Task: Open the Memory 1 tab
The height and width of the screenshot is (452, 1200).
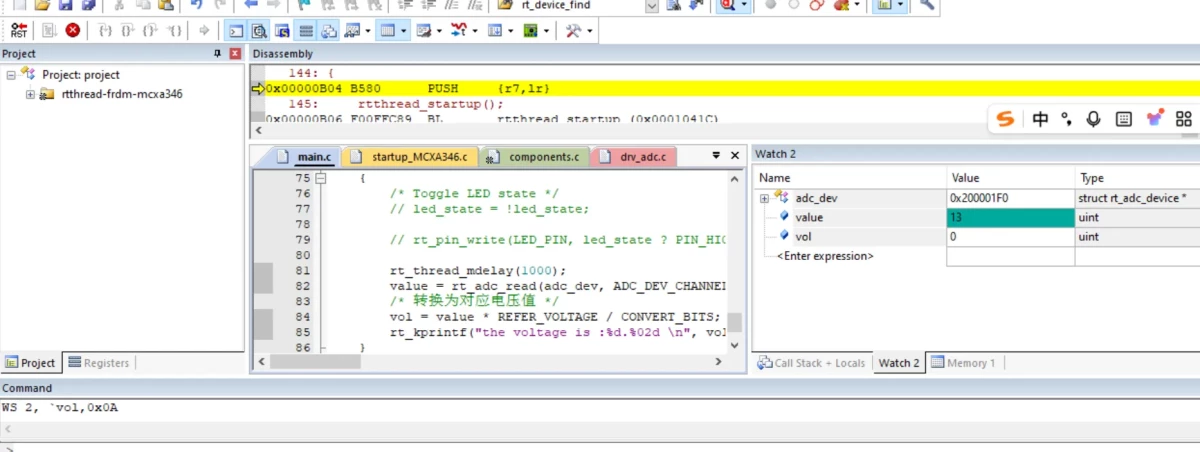Action: tap(963, 363)
